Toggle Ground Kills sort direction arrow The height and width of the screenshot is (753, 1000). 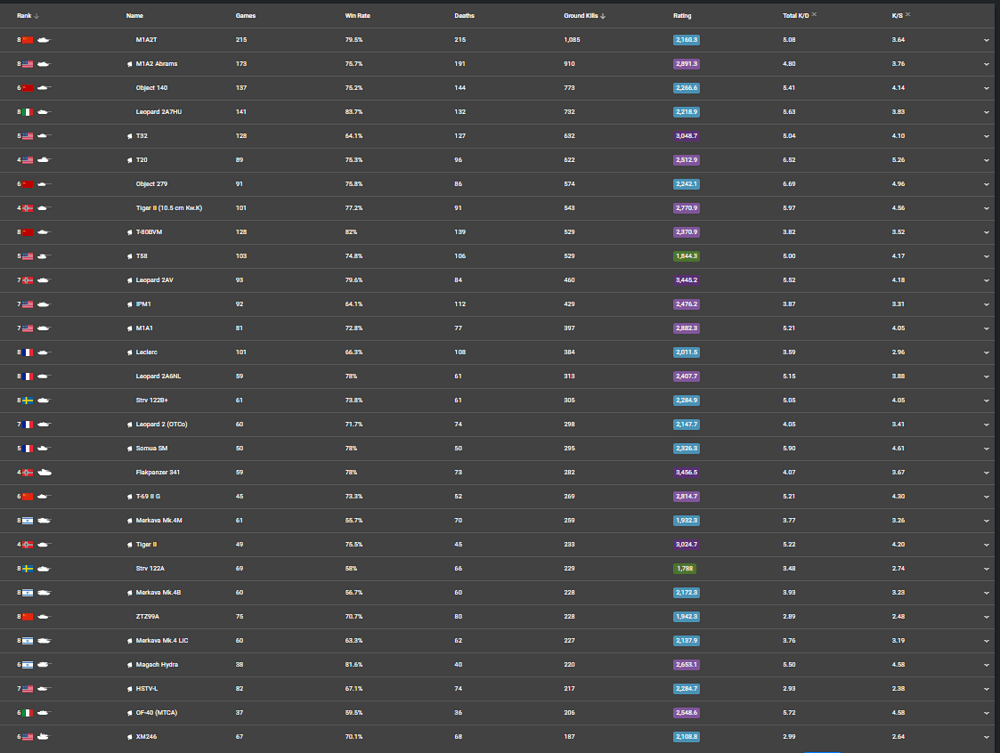coord(603,16)
